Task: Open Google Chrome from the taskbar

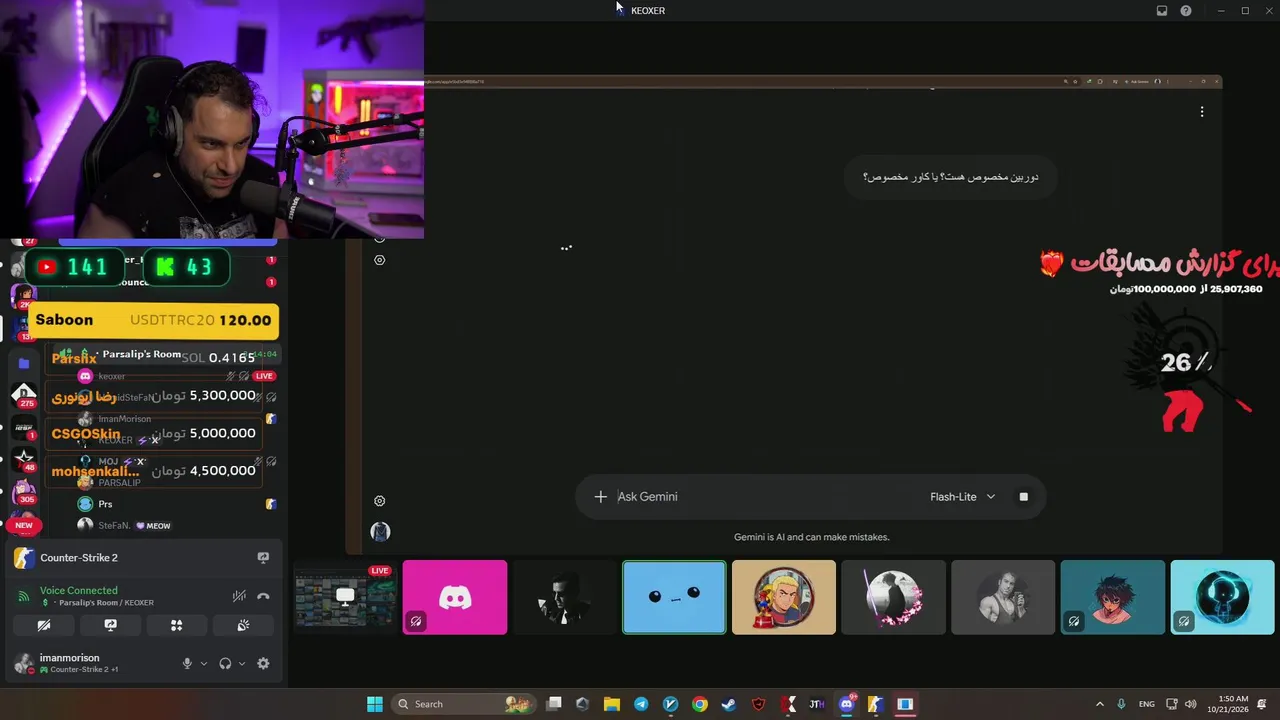Action: click(700, 704)
